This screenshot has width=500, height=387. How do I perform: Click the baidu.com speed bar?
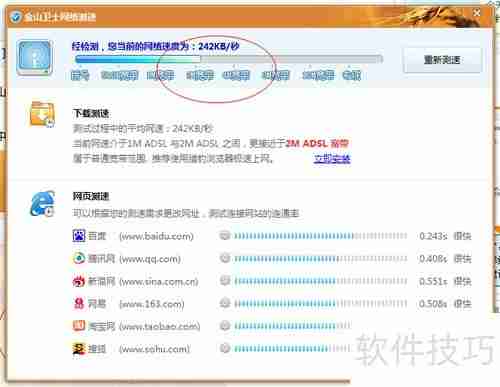pyautogui.click(x=320, y=236)
